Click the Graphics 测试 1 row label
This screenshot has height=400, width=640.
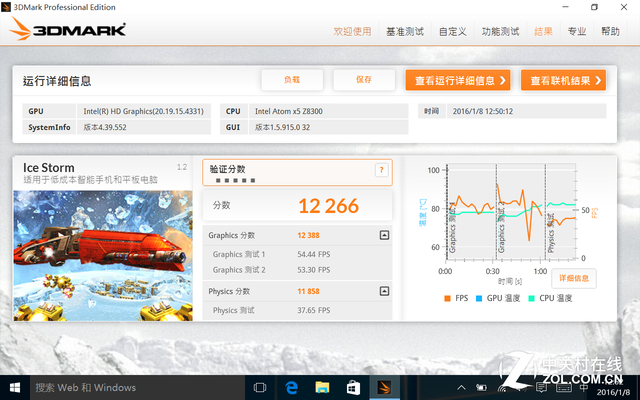pyautogui.click(x=239, y=254)
